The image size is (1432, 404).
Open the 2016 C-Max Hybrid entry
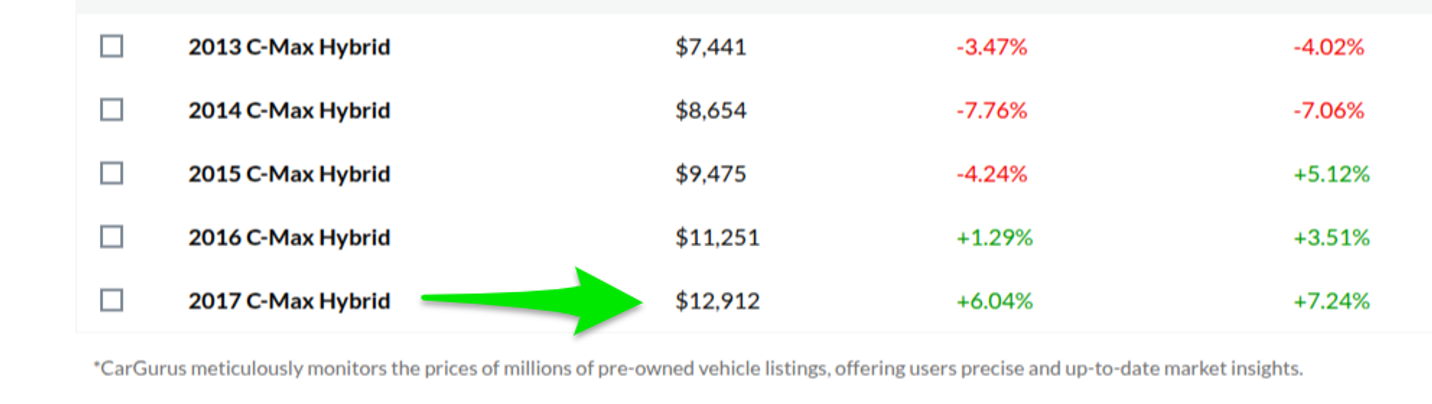pyautogui.click(x=289, y=237)
